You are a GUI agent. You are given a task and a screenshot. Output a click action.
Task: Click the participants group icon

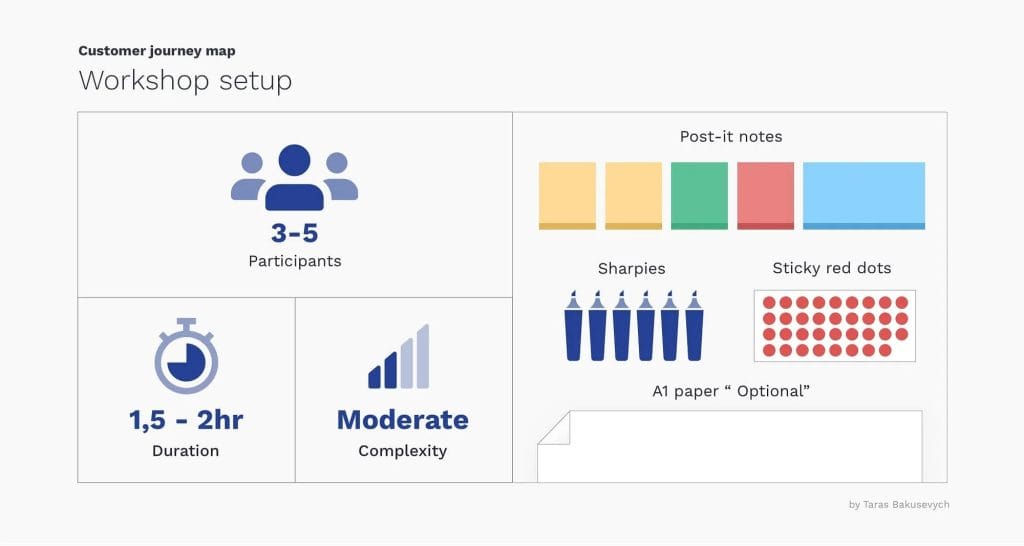pos(294,177)
